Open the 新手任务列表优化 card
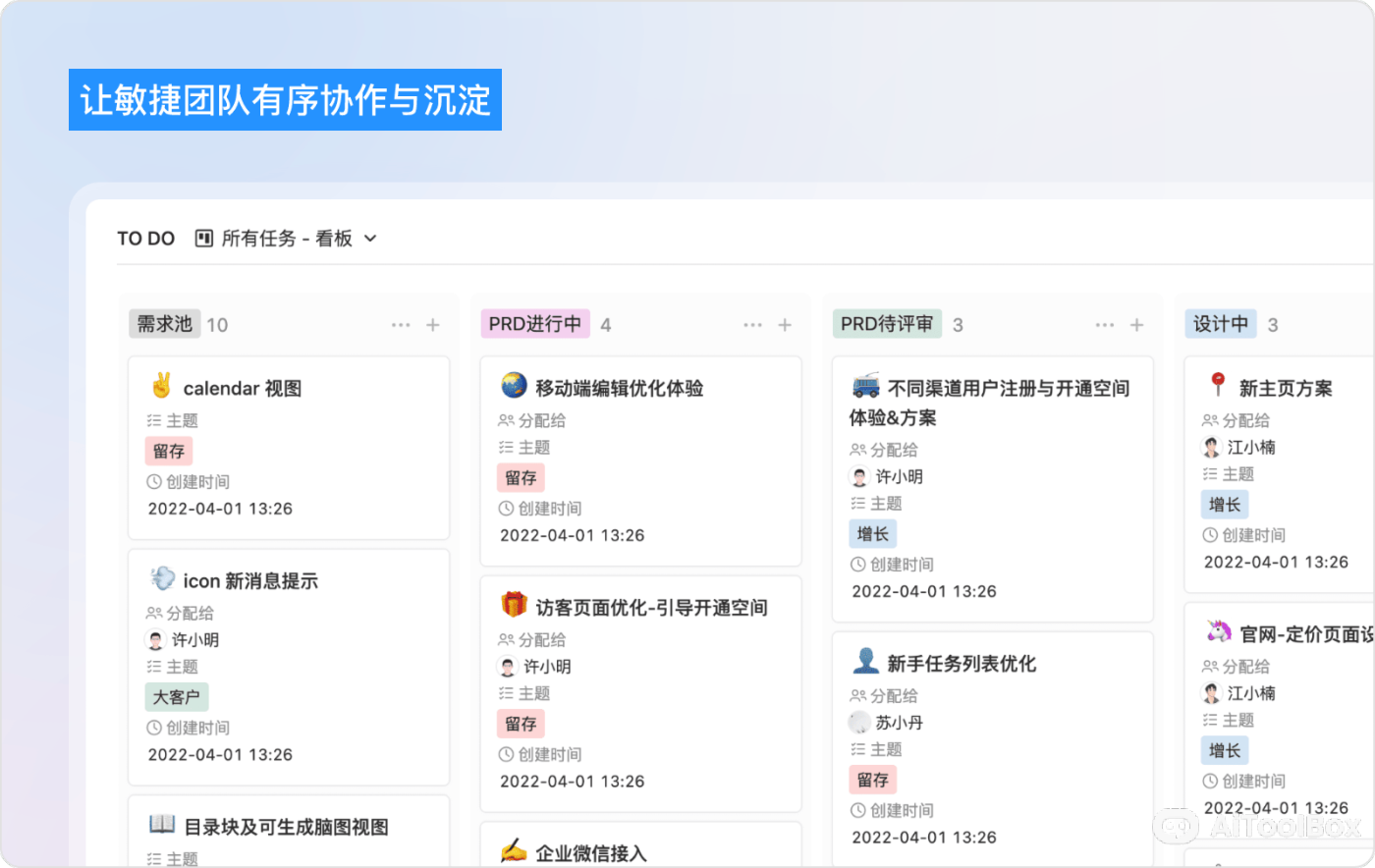 pos(961,664)
